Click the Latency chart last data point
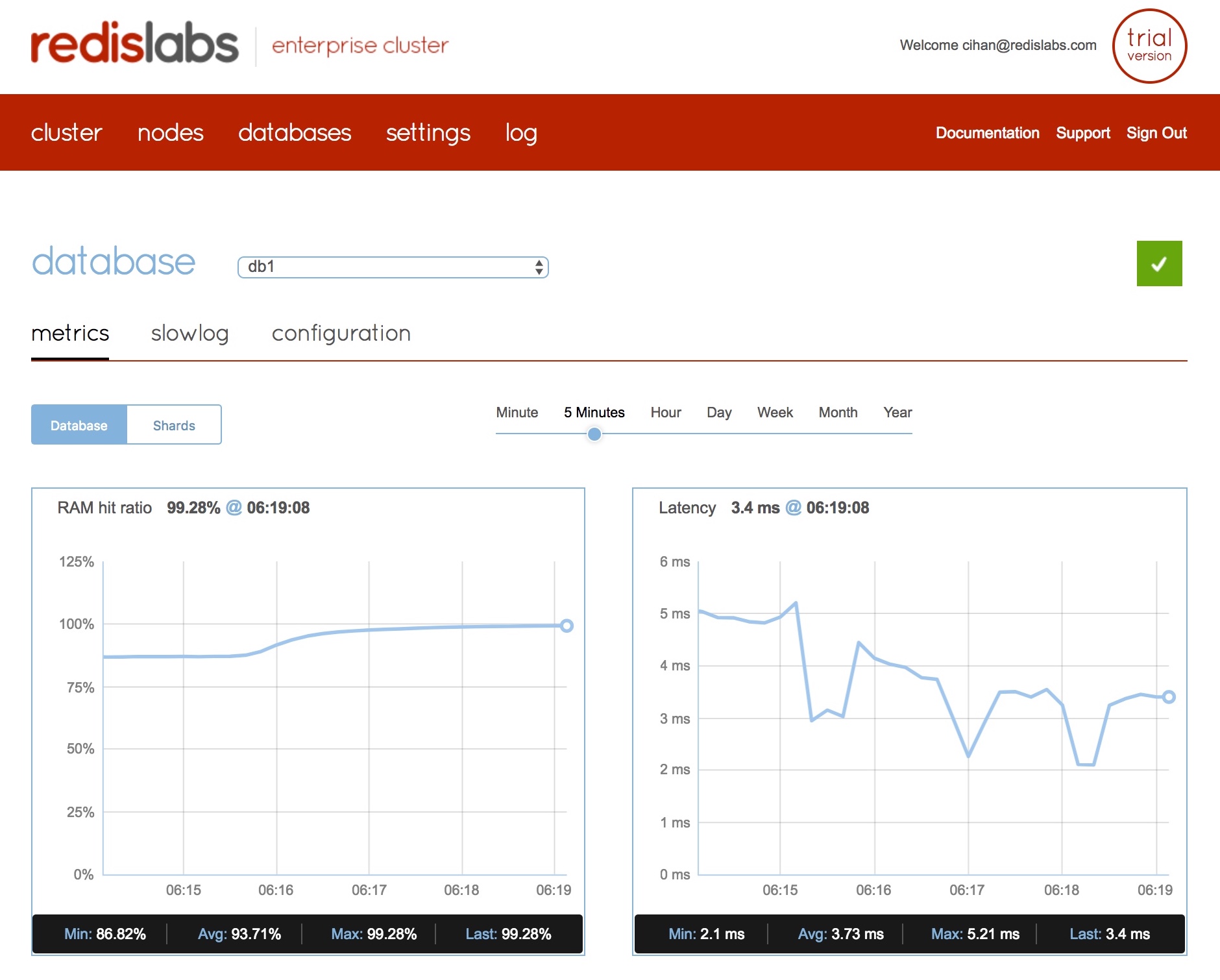The width and height of the screenshot is (1220, 980). coord(1169,697)
